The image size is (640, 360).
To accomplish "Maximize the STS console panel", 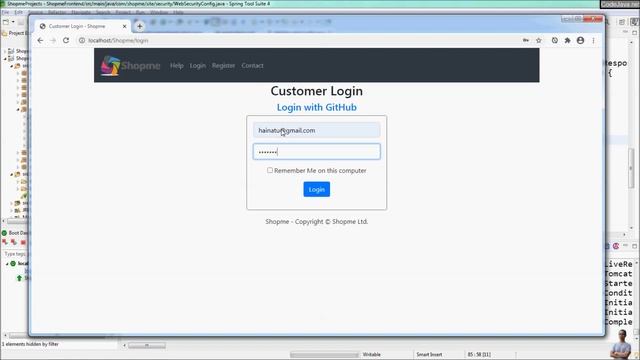I will pyautogui.click(x=634, y=246).
